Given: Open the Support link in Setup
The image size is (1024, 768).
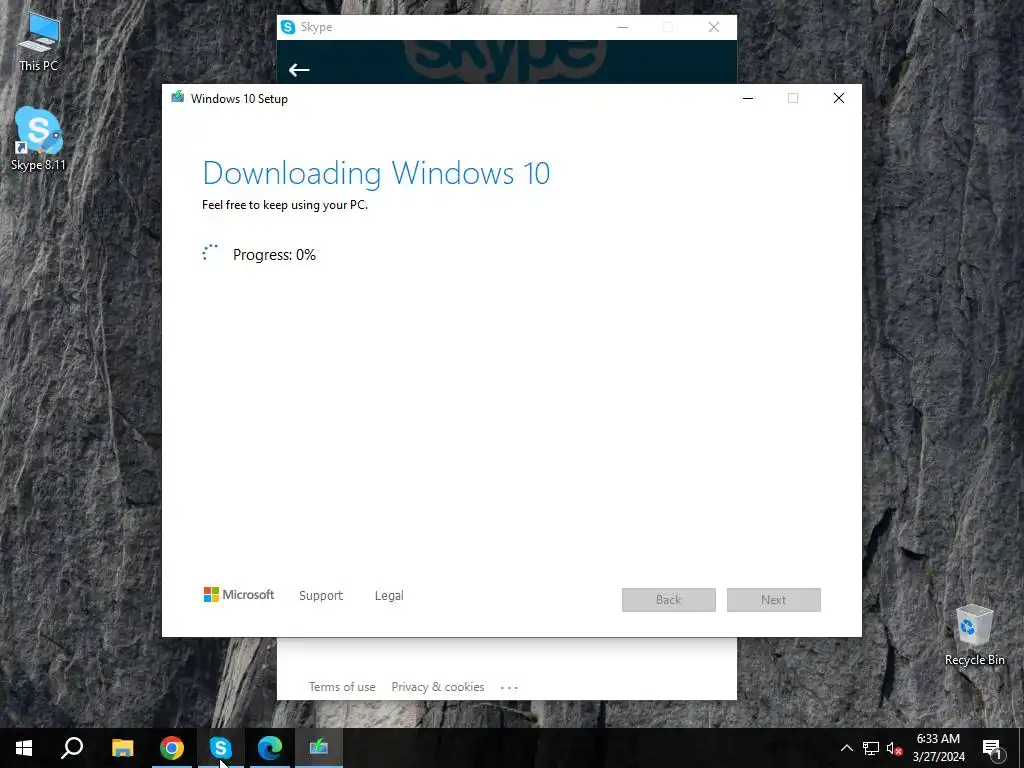Looking at the screenshot, I should coord(321,596).
